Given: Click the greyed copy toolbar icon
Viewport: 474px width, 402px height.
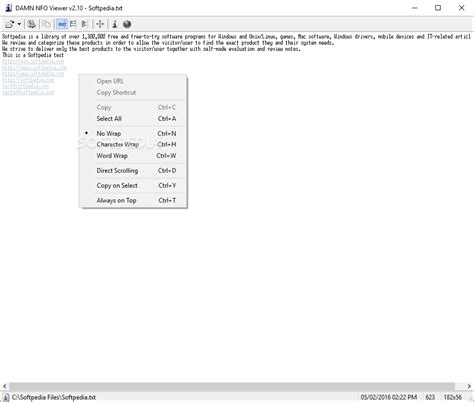Looking at the screenshot, I should tap(47, 24).
